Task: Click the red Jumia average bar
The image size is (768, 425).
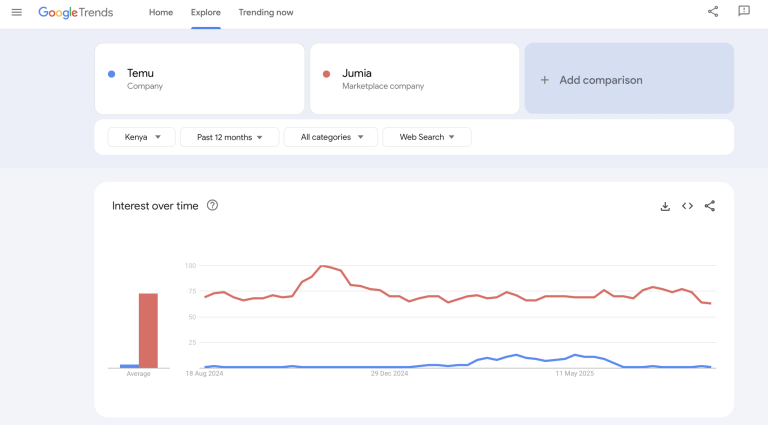Action: 148,330
